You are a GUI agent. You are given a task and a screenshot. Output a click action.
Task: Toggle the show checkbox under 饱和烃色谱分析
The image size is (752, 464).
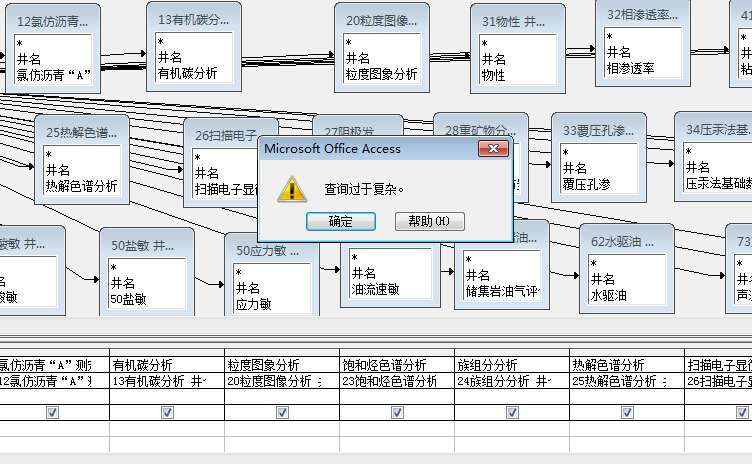[x=397, y=412]
